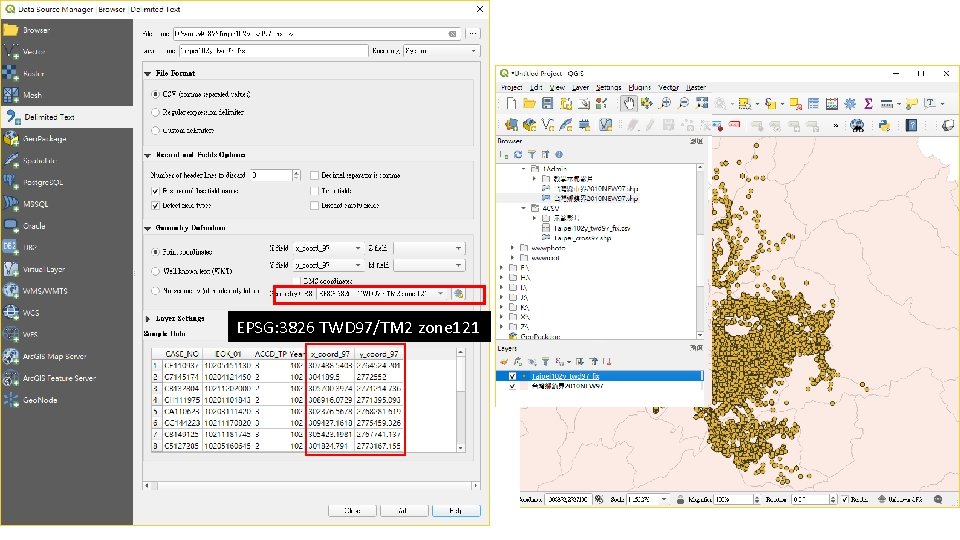The image size is (960, 540).
Task: Collapse the File Format section
Action: tap(148, 73)
